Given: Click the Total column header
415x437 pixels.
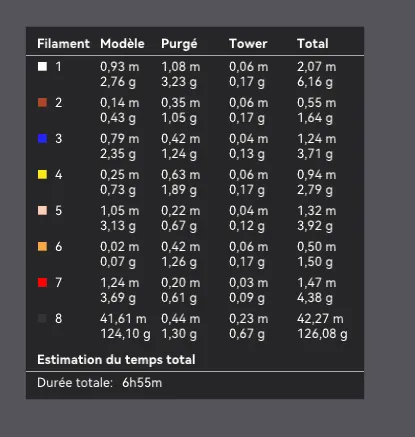Looking at the screenshot, I should (x=313, y=44).
